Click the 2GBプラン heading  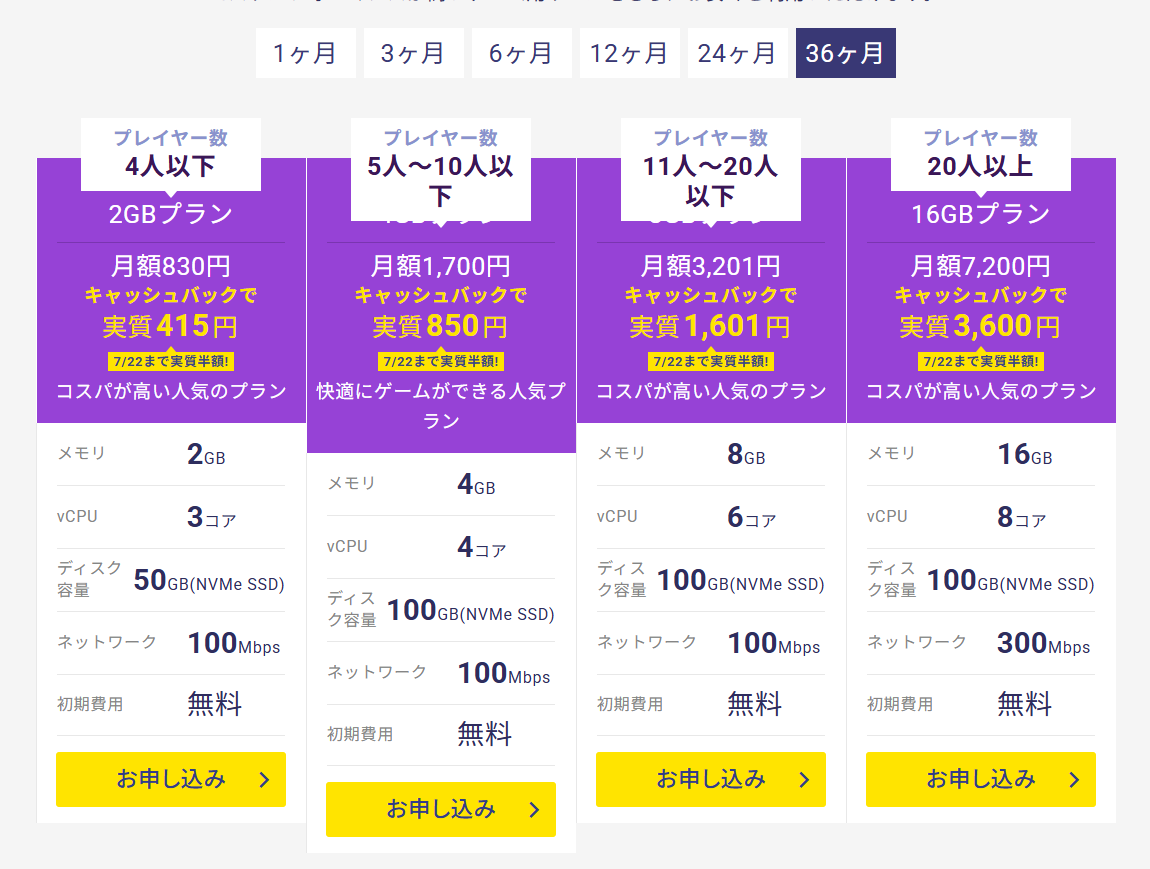pos(171,214)
